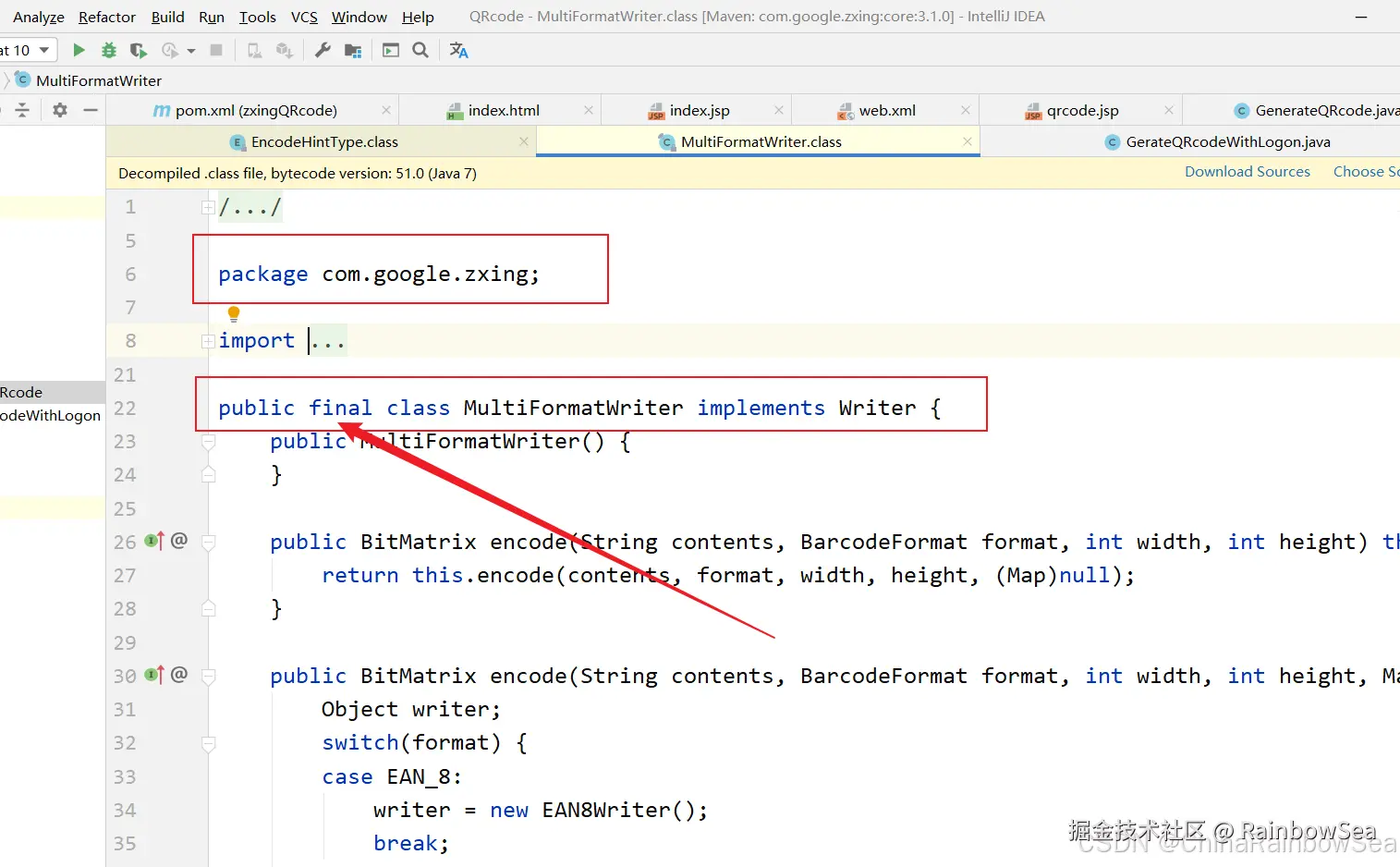Open the Help menu
The height and width of the screenshot is (867, 1400).
(418, 17)
